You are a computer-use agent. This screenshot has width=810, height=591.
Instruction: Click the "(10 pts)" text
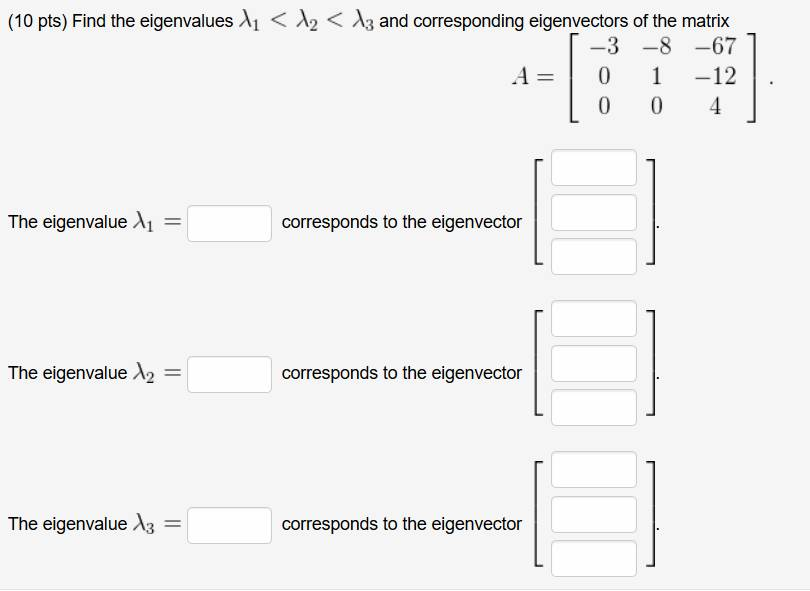click(38, 21)
